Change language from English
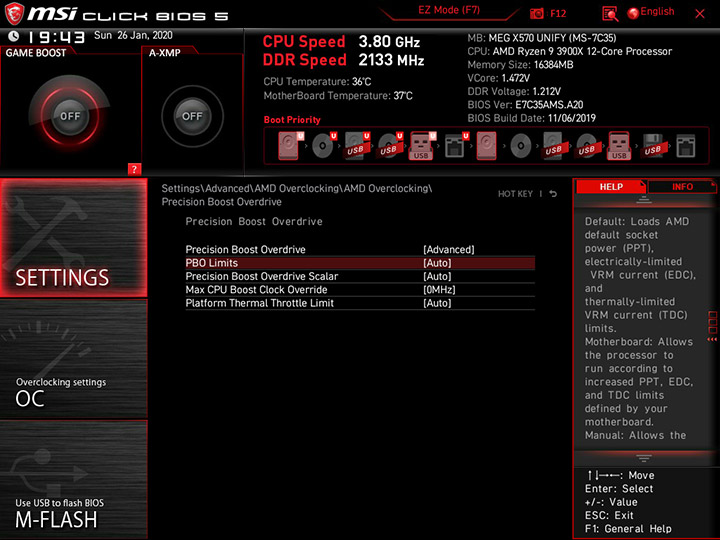 click(651, 12)
